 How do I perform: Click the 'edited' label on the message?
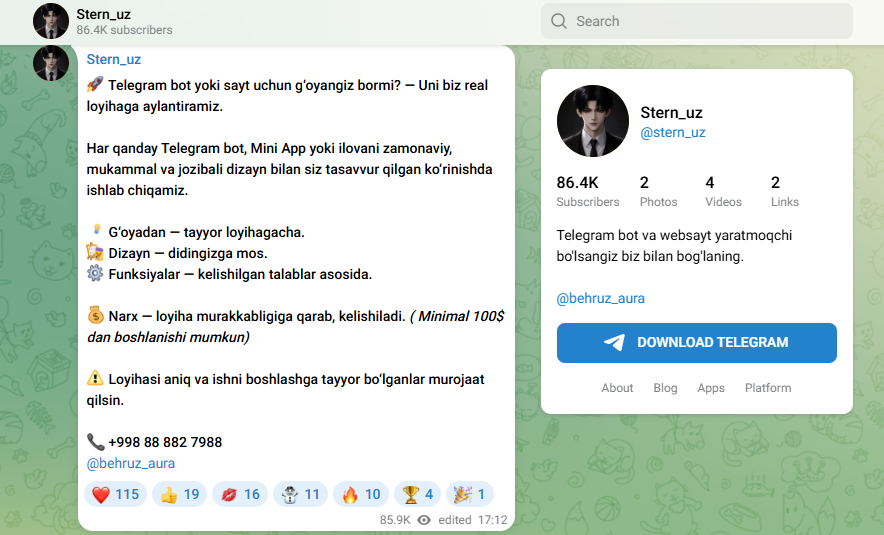(454, 520)
